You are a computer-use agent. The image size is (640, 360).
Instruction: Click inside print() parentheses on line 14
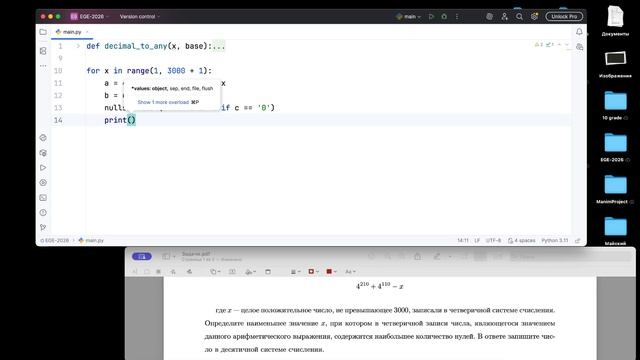pos(131,120)
